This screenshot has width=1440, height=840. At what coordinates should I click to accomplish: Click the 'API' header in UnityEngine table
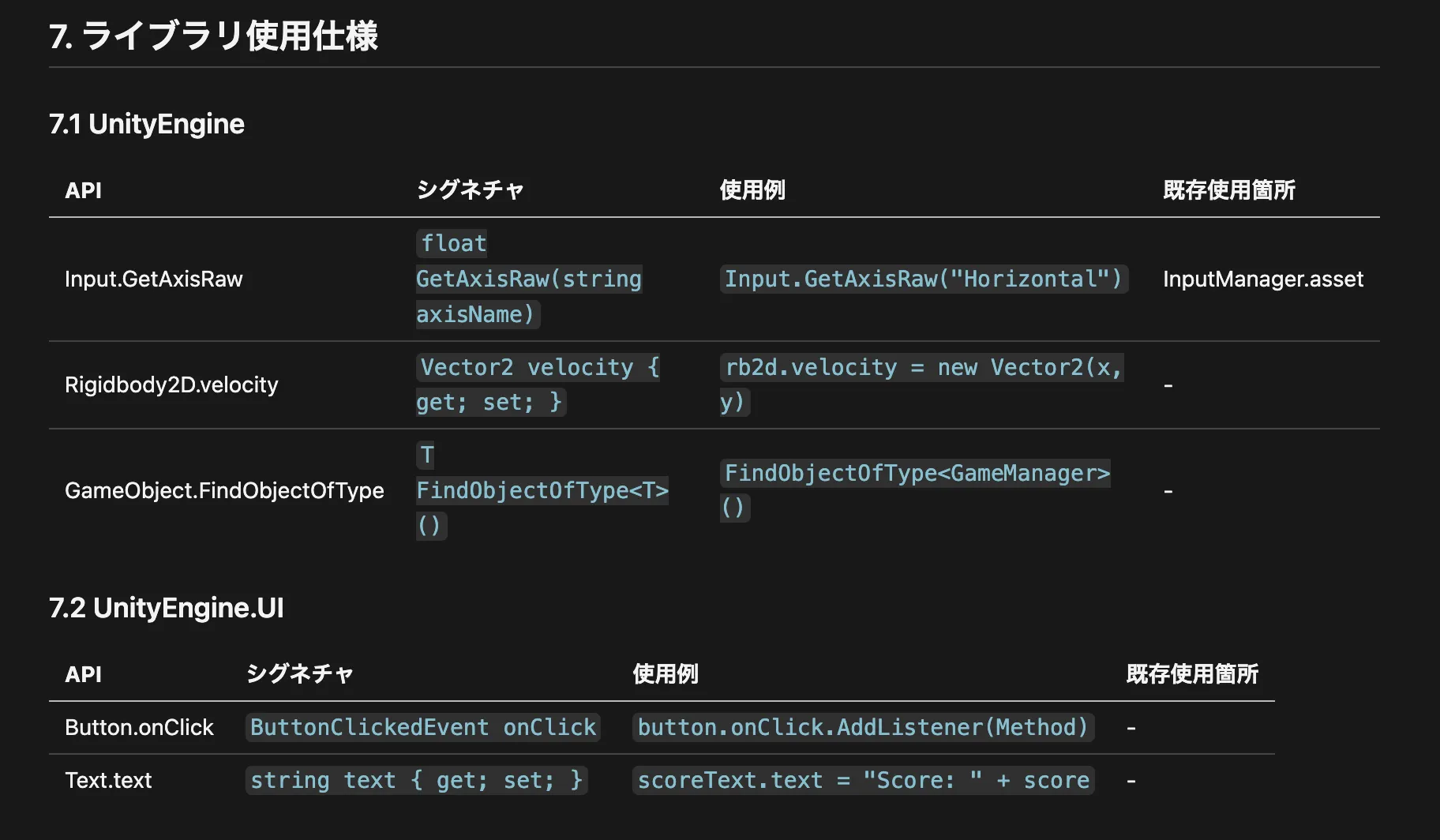click(83, 190)
